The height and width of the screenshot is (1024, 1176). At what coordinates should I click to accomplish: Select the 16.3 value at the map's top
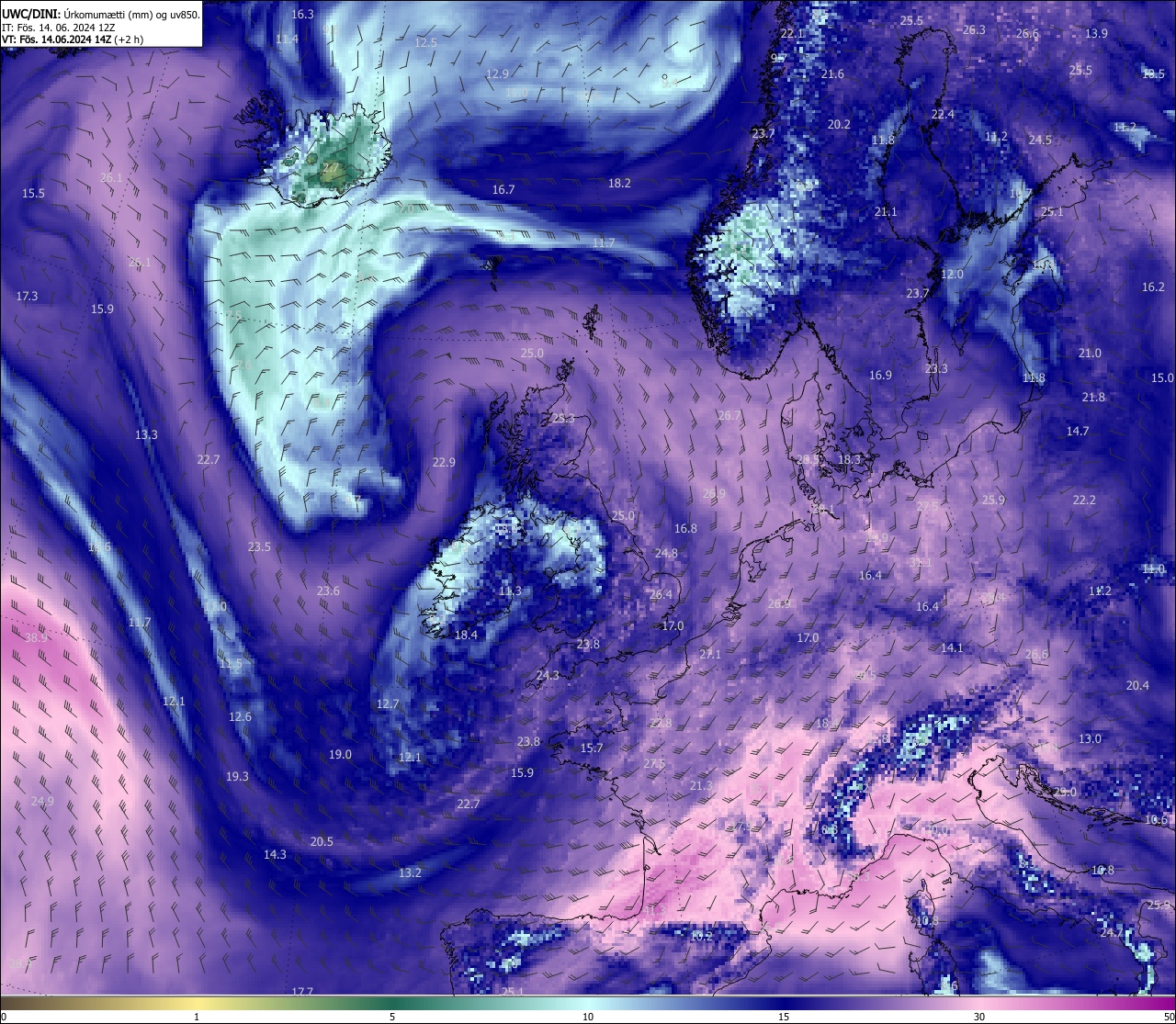pos(302,15)
